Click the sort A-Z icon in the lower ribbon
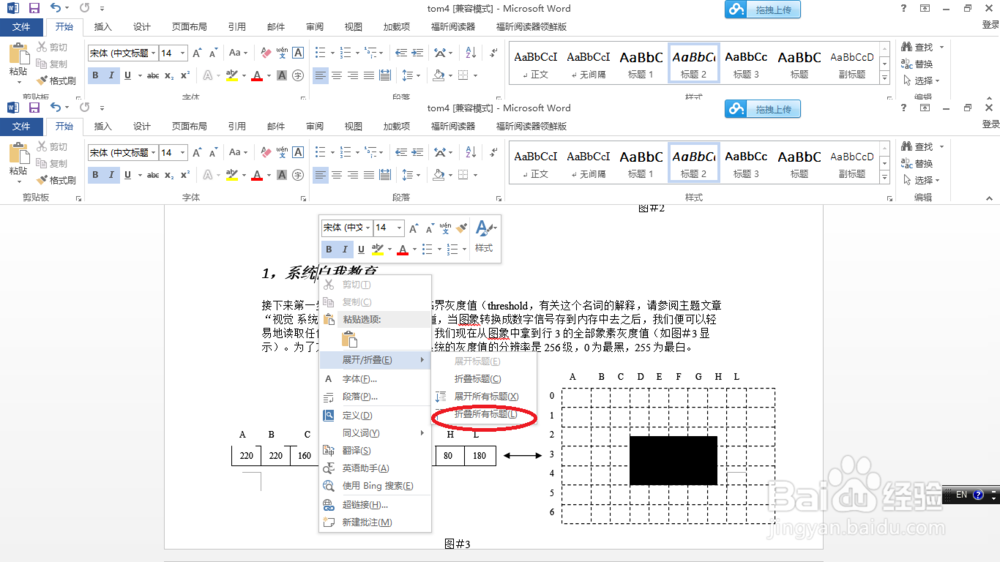 (471, 152)
